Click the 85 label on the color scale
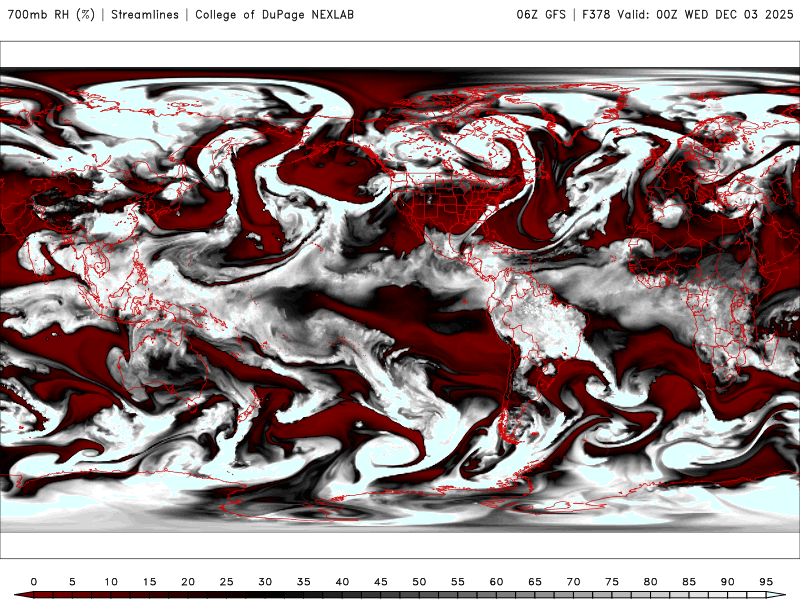Screen dimensions: 800x600 (x=689, y=582)
